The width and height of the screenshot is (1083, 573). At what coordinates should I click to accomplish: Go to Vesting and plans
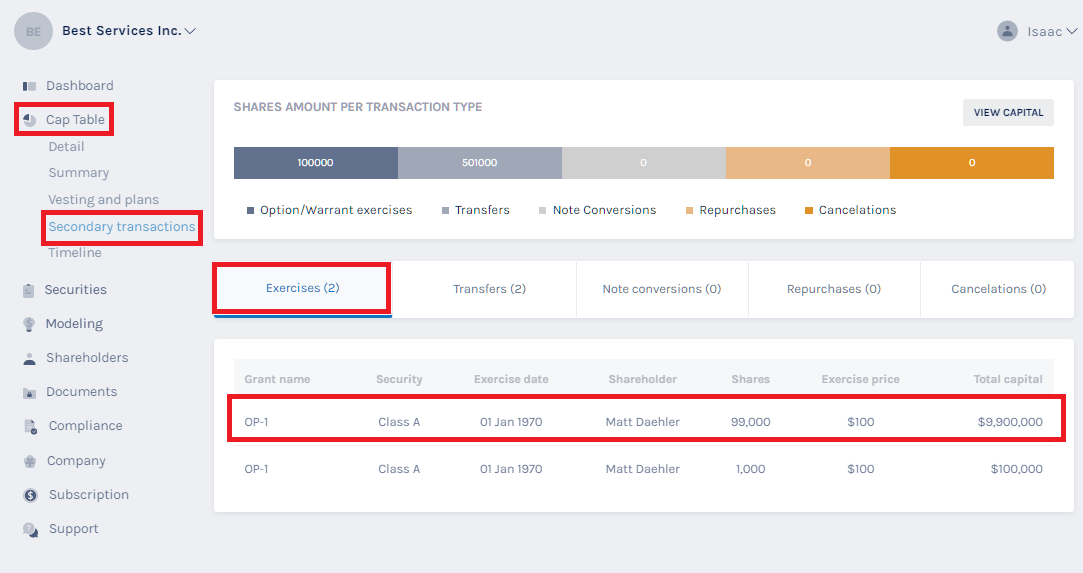point(104,200)
